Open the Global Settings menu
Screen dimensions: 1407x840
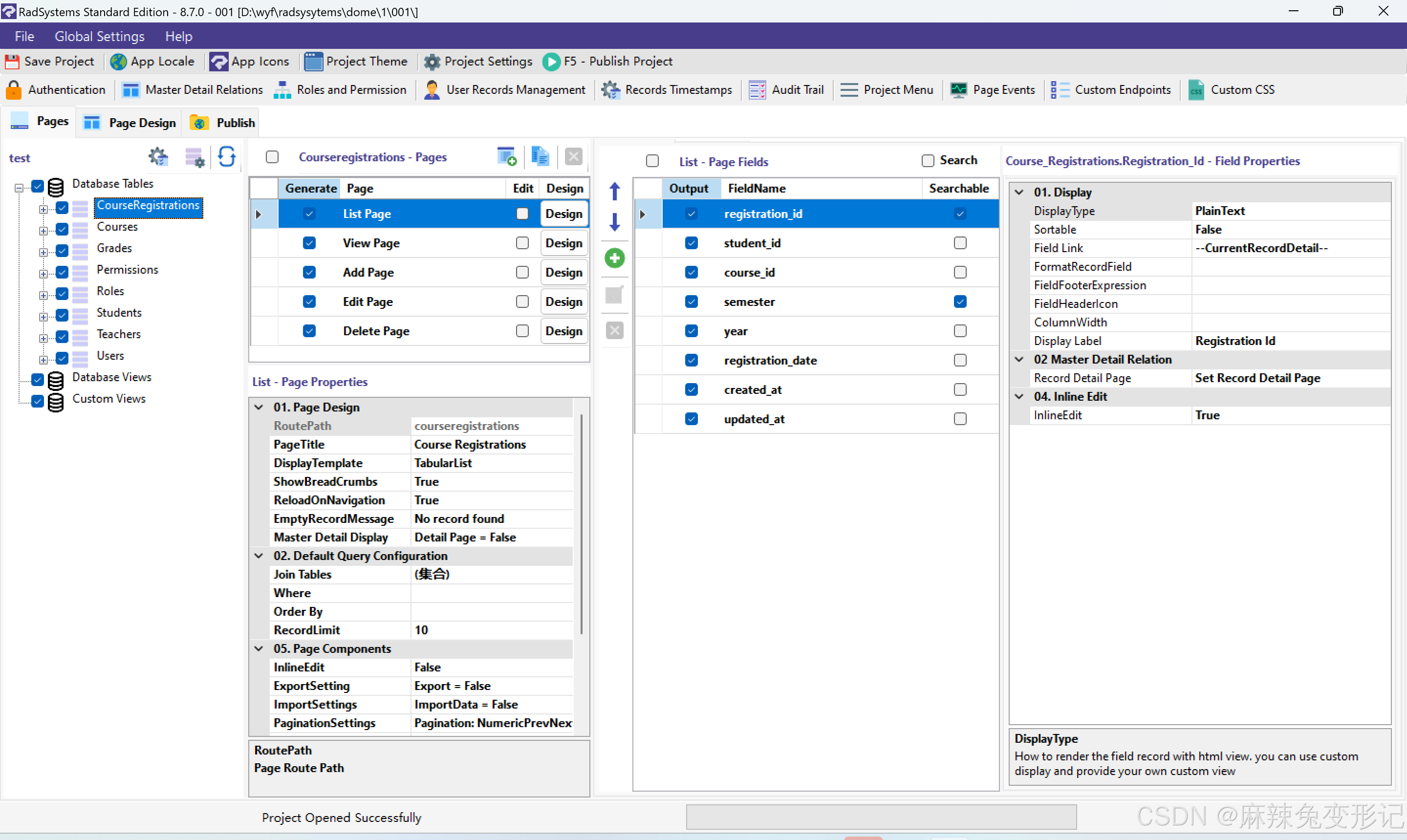[99, 36]
